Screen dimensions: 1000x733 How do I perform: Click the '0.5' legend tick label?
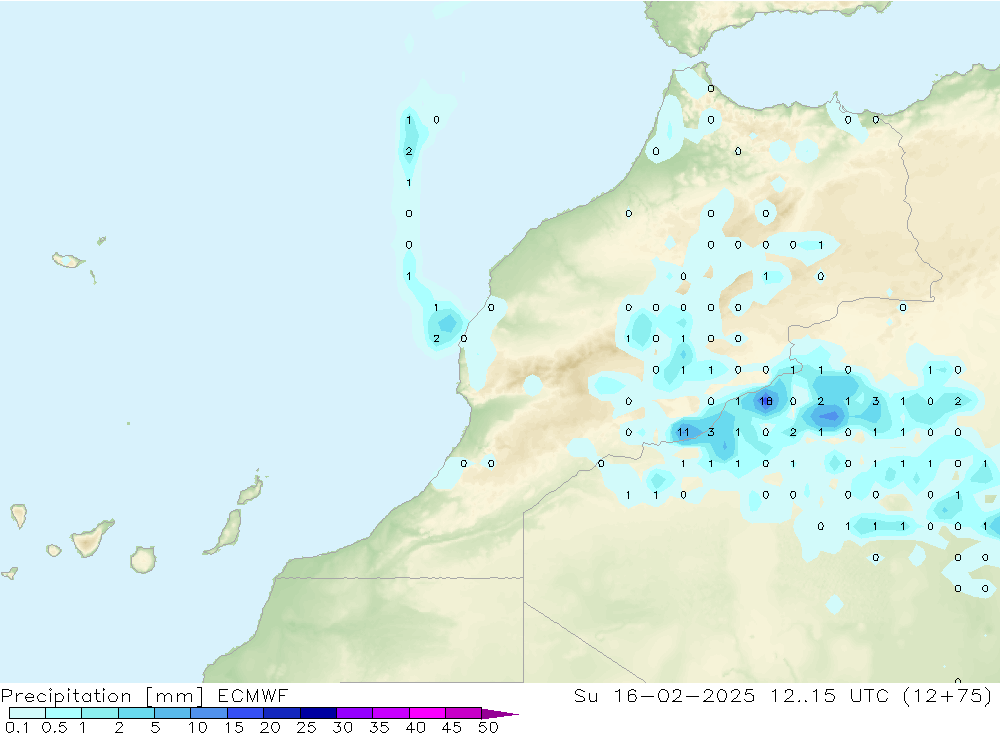coord(54,727)
